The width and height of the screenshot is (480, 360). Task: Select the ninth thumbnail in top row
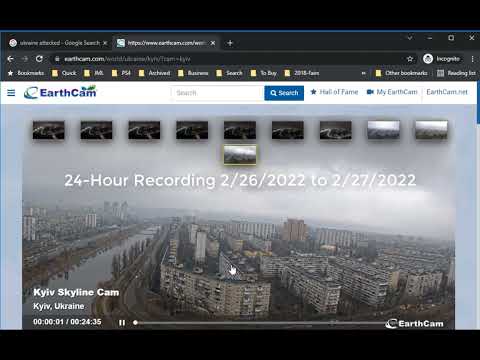(431, 130)
